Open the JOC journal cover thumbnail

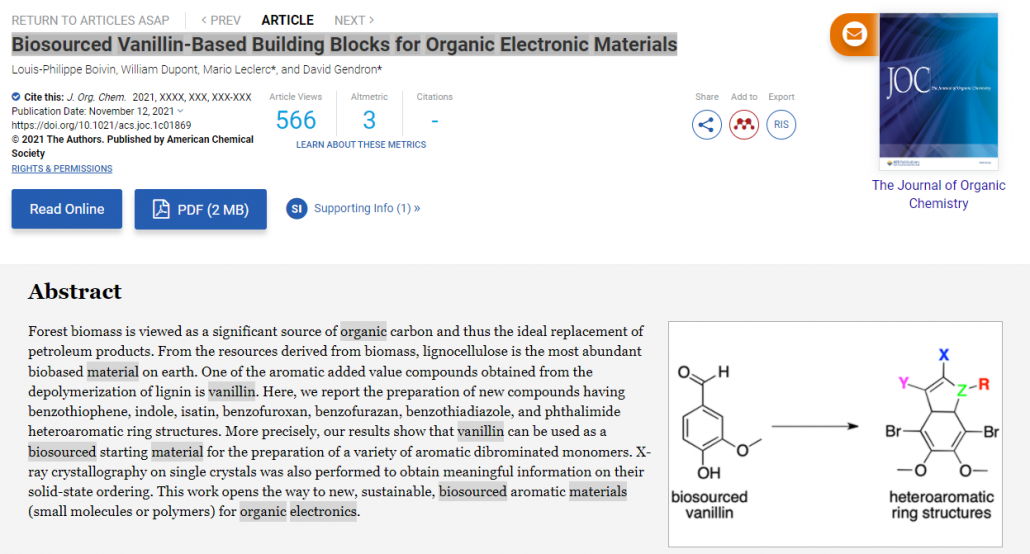[938, 91]
